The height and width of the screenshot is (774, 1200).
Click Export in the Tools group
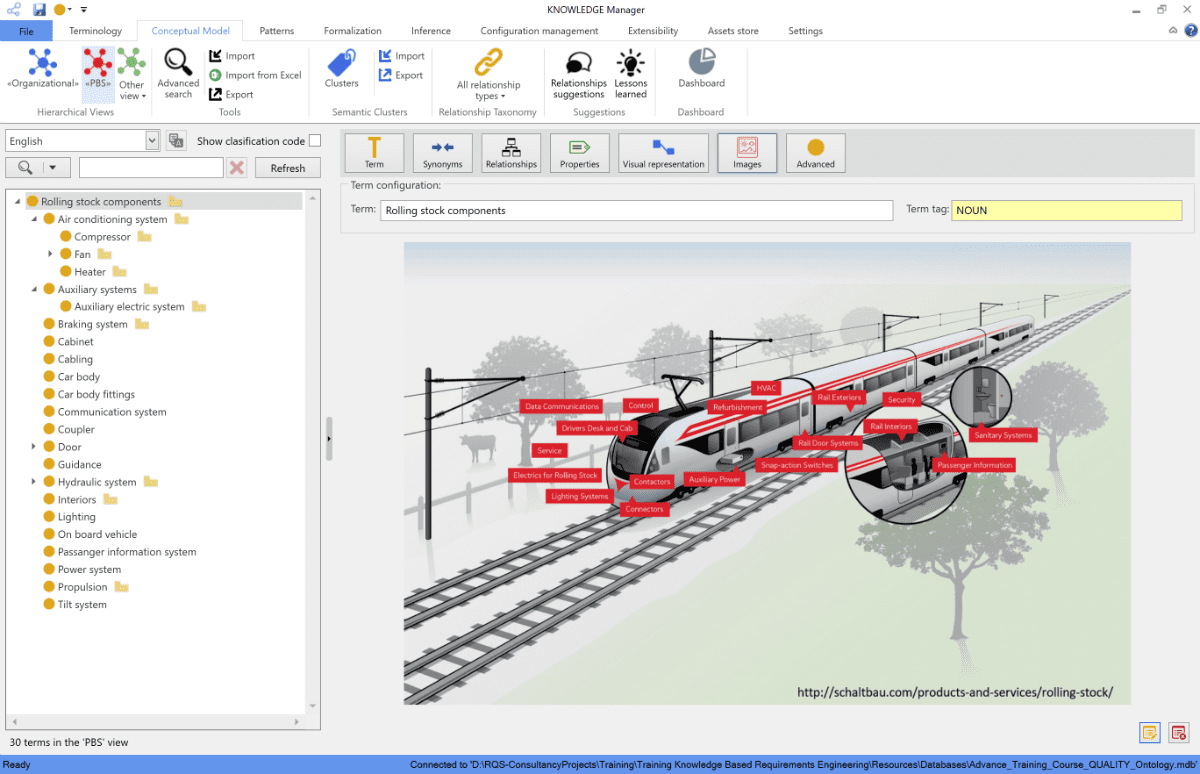tap(231, 94)
